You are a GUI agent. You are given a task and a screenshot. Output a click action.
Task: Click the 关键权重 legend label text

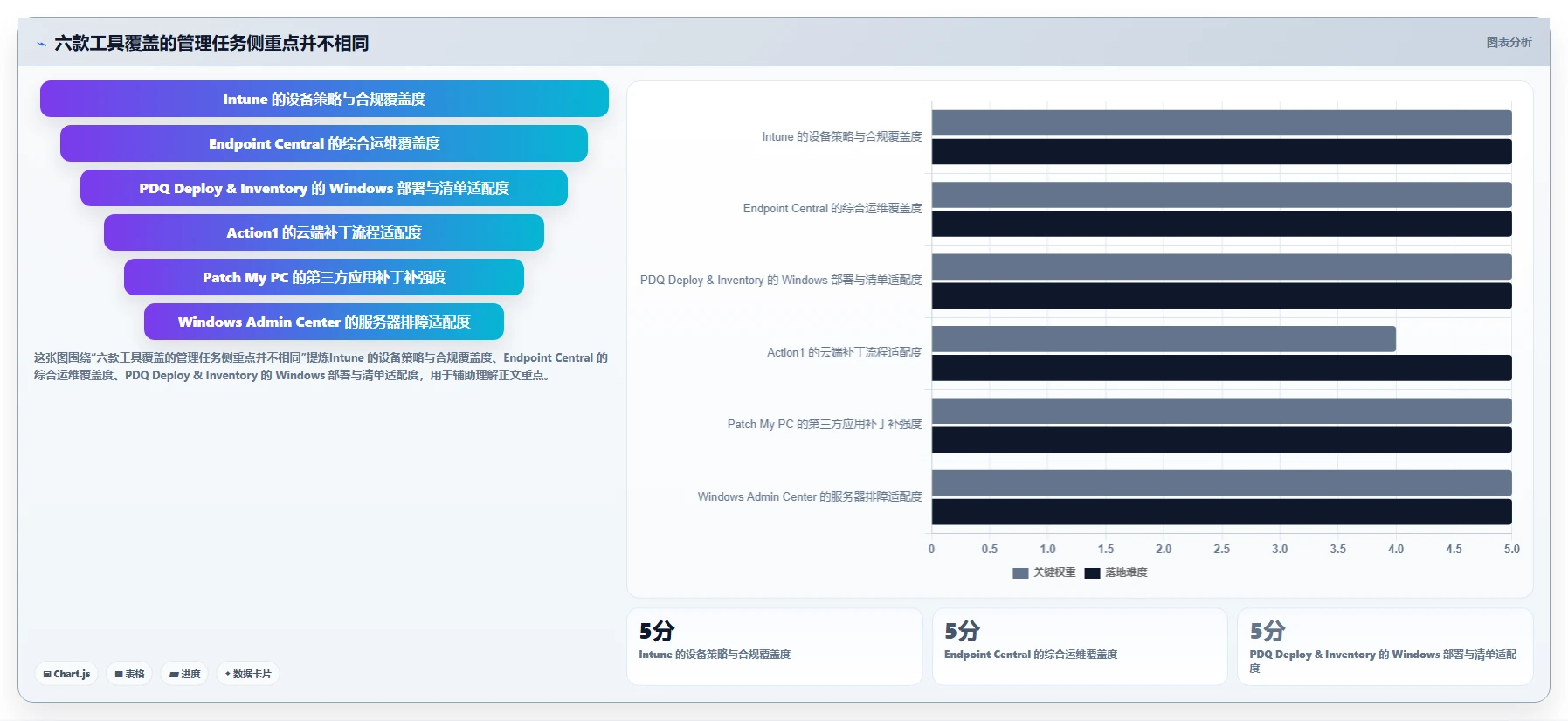pos(1054,572)
